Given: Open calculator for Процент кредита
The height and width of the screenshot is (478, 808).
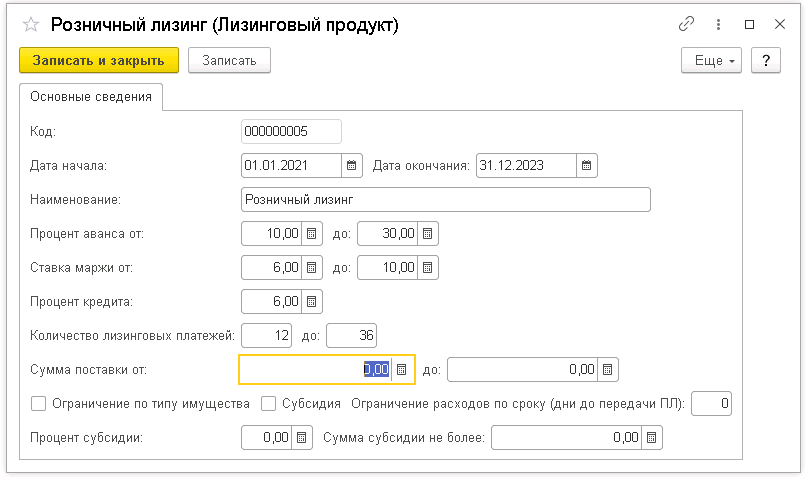Looking at the screenshot, I should tap(312, 301).
